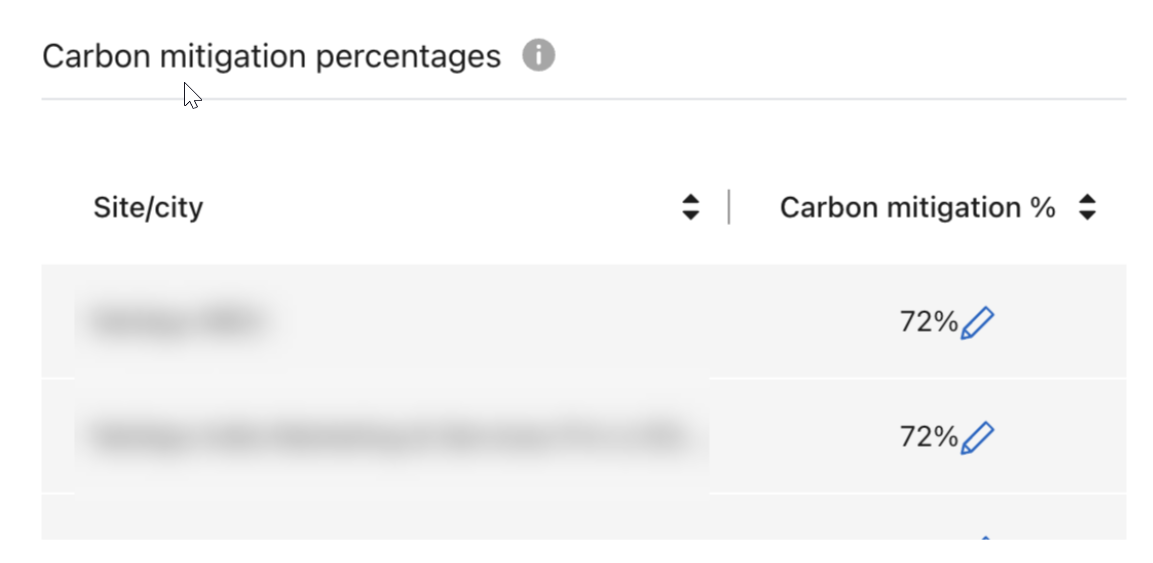Click the info icon beside Carbon mitigation percentages

tap(538, 56)
